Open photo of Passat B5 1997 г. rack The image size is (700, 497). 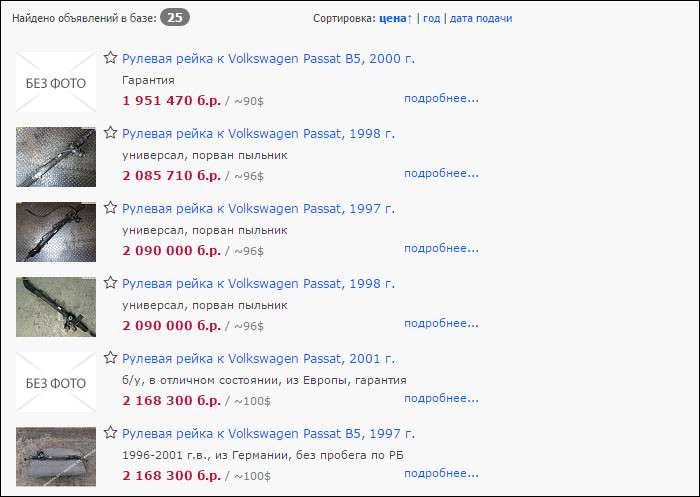point(56,457)
